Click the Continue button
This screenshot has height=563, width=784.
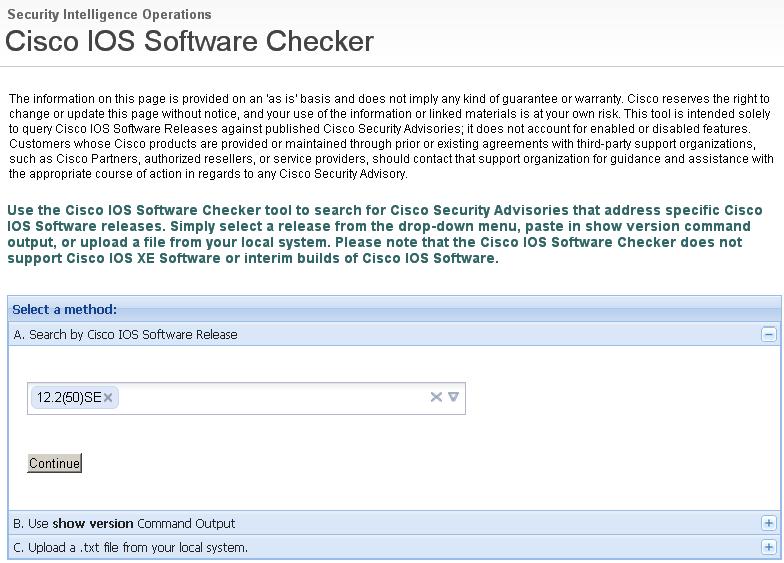(54, 463)
